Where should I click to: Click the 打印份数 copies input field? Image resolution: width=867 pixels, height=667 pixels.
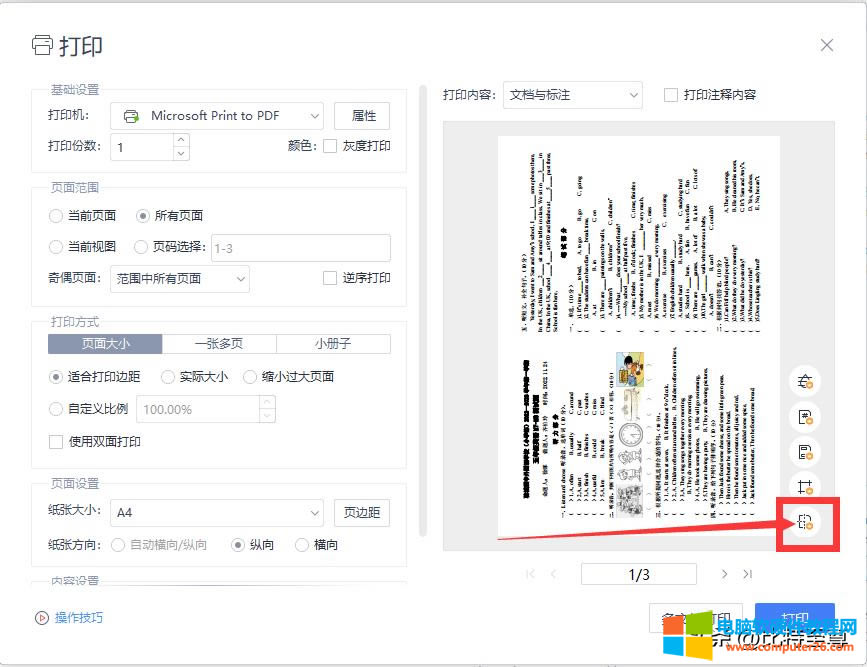point(143,147)
